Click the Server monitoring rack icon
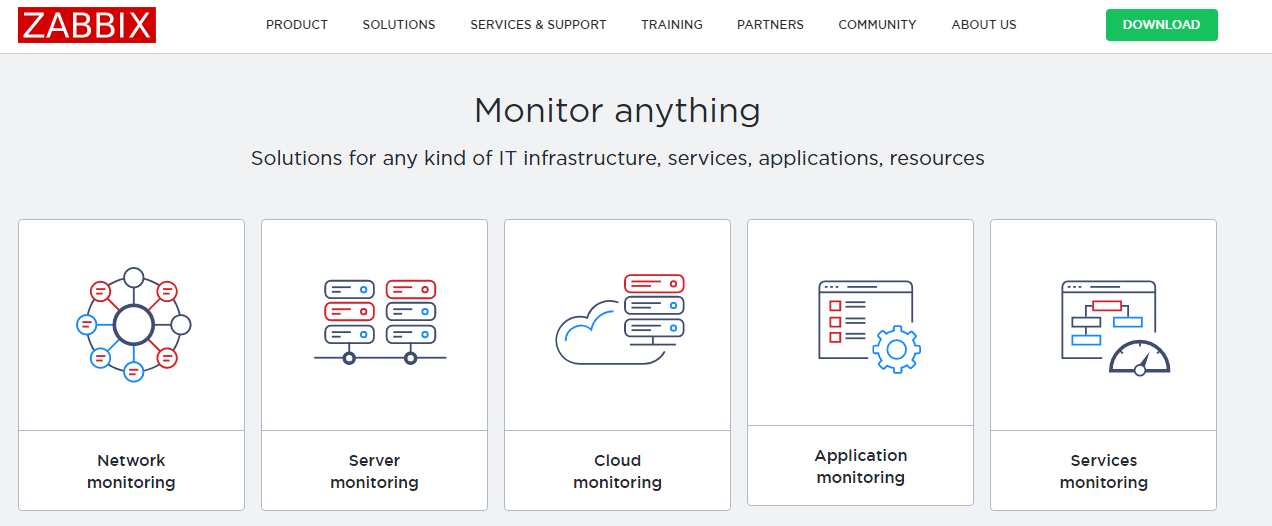Image resolution: width=1272 pixels, height=526 pixels. point(379,322)
